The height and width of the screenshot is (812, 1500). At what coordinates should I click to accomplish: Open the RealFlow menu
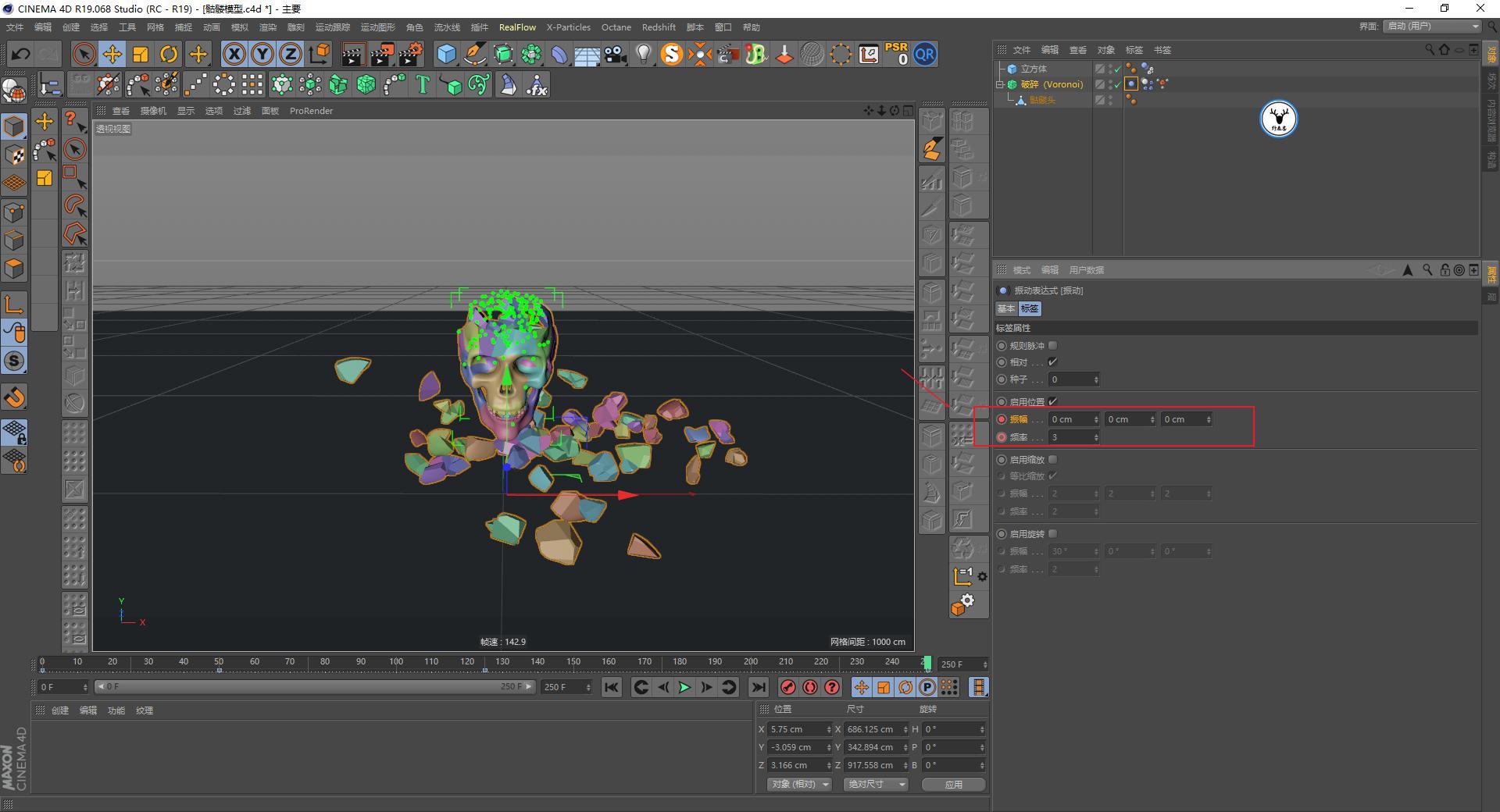(x=517, y=27)
